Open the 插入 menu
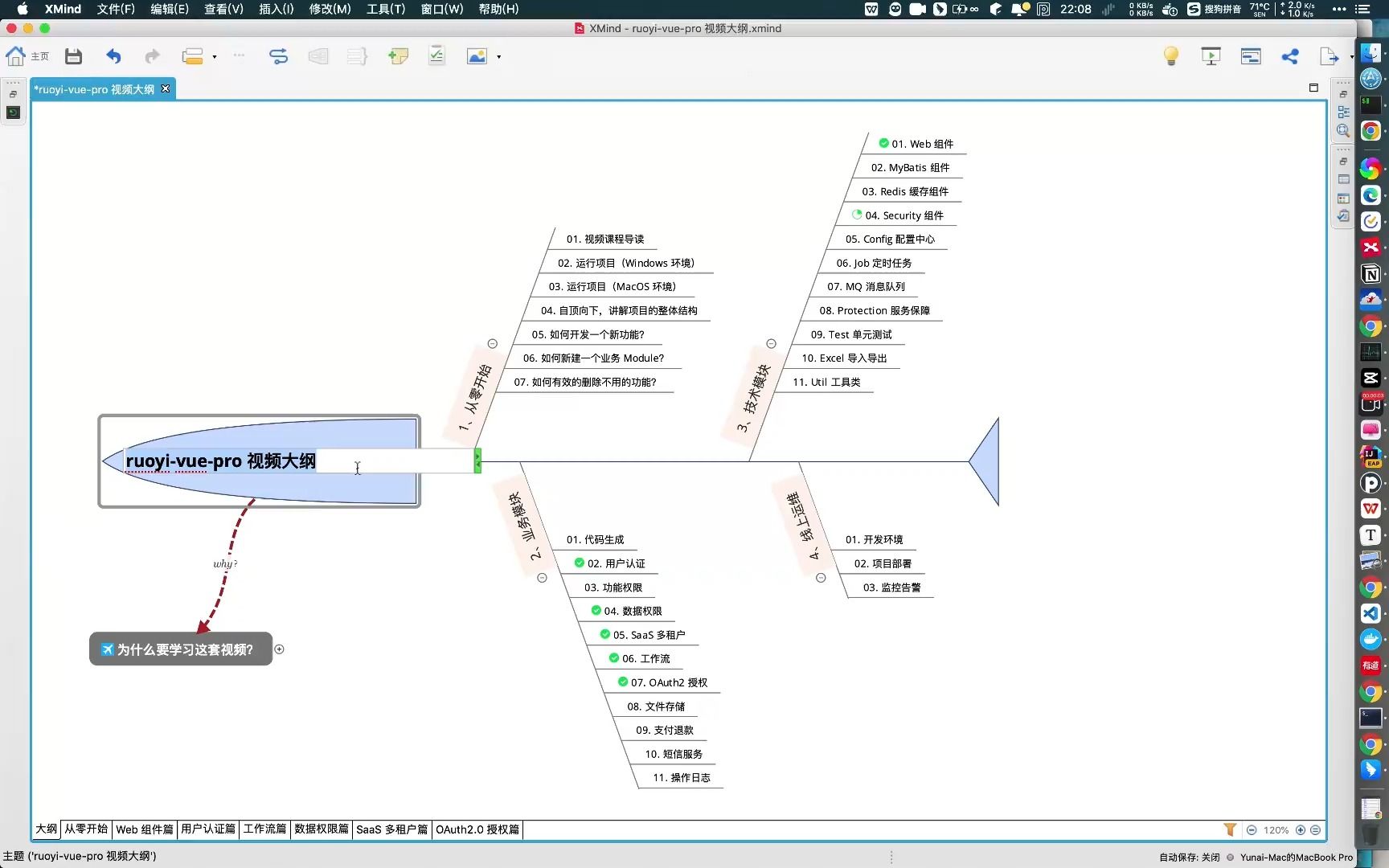Image resolution: width=1389 pixels, height=868 pixels. coord(276,9)
